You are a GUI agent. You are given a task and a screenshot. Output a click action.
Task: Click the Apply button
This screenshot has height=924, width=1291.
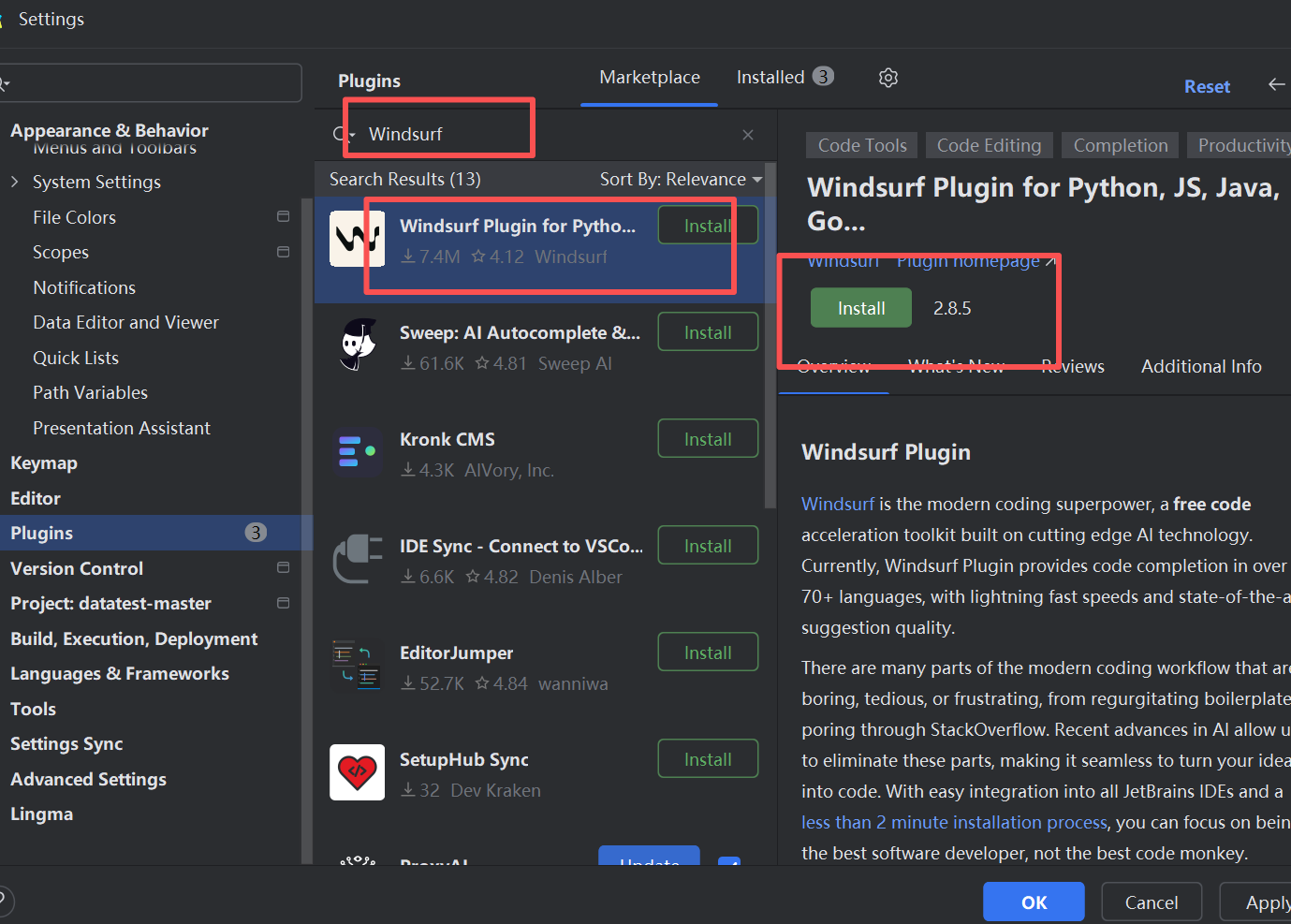coord(1256,902)
